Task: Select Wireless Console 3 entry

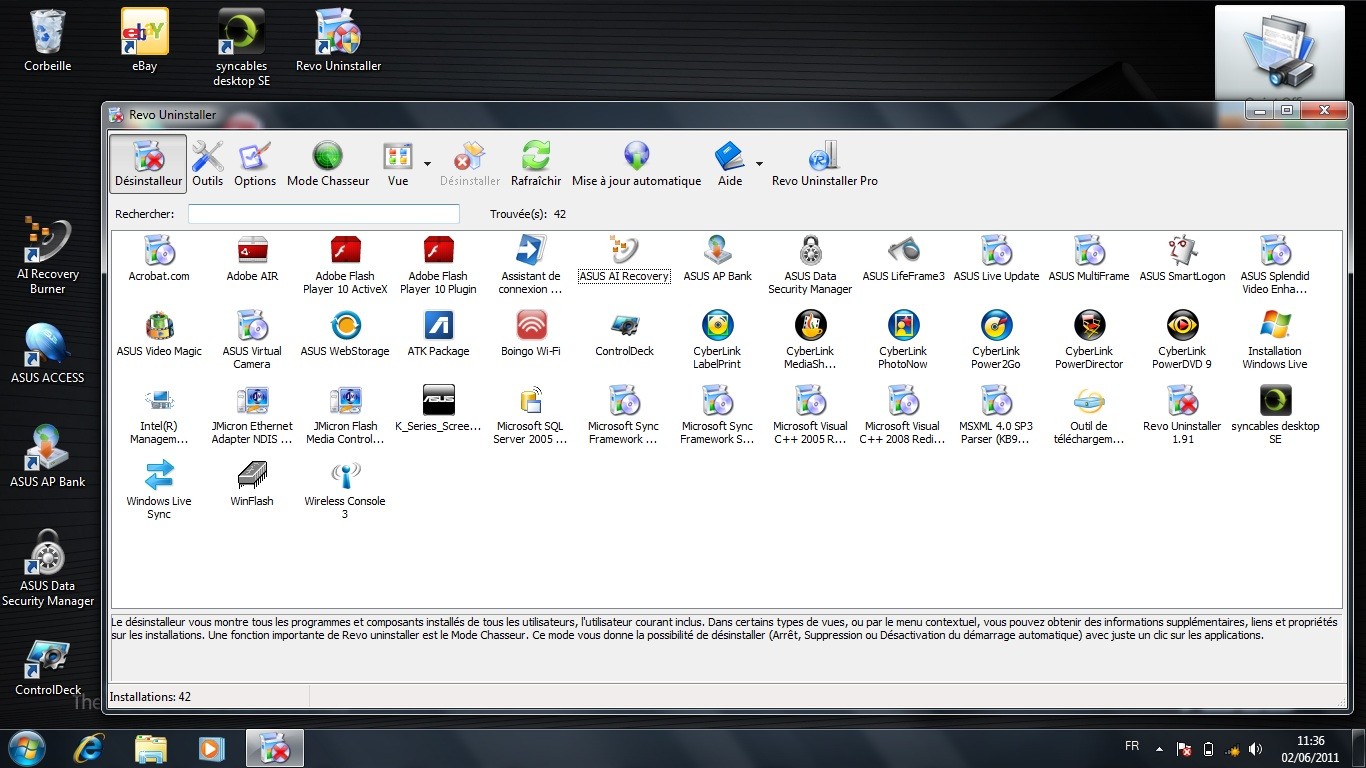Action: pos(345,490)
